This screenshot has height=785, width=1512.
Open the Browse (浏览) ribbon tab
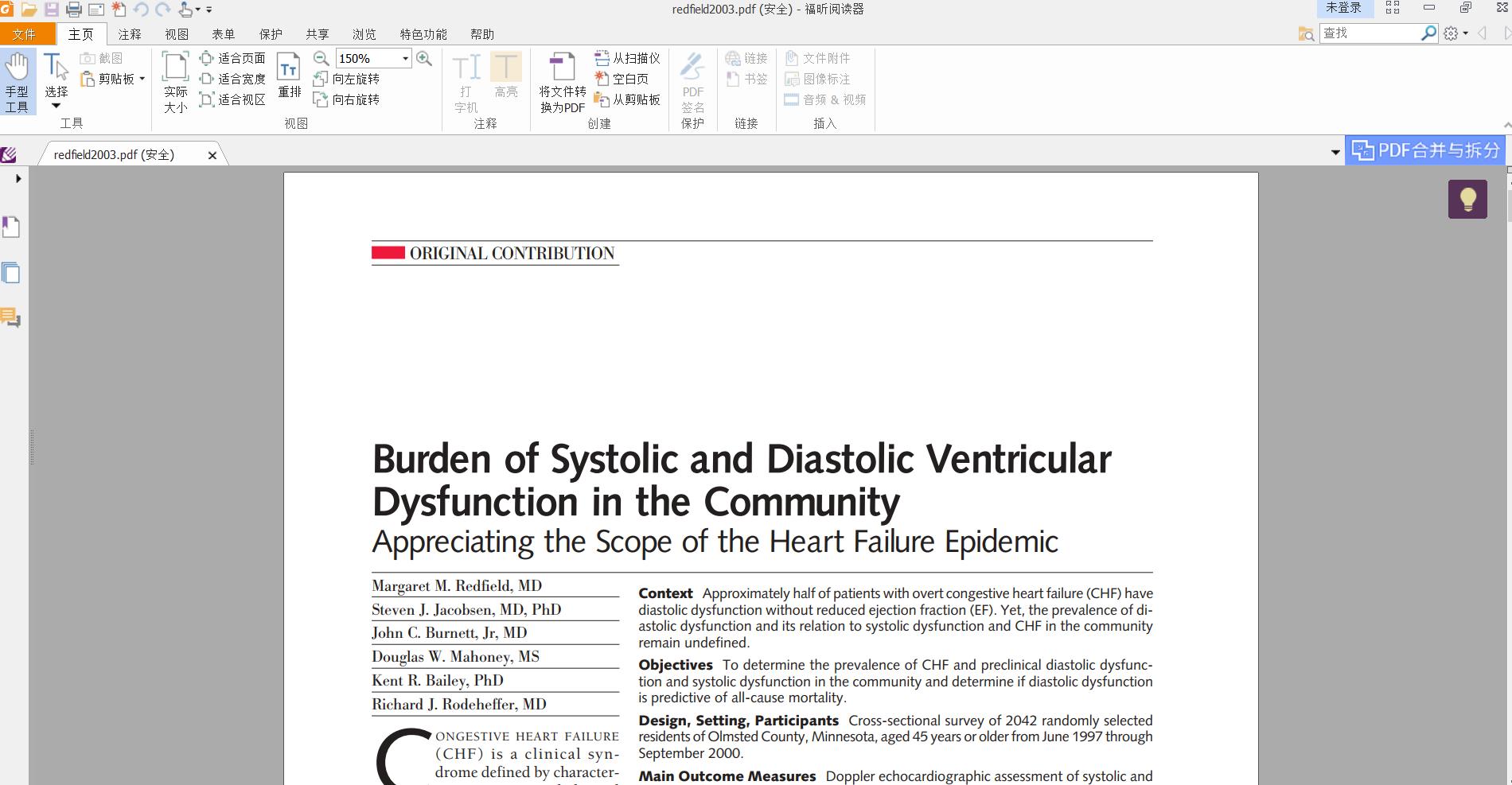[364, 34]
